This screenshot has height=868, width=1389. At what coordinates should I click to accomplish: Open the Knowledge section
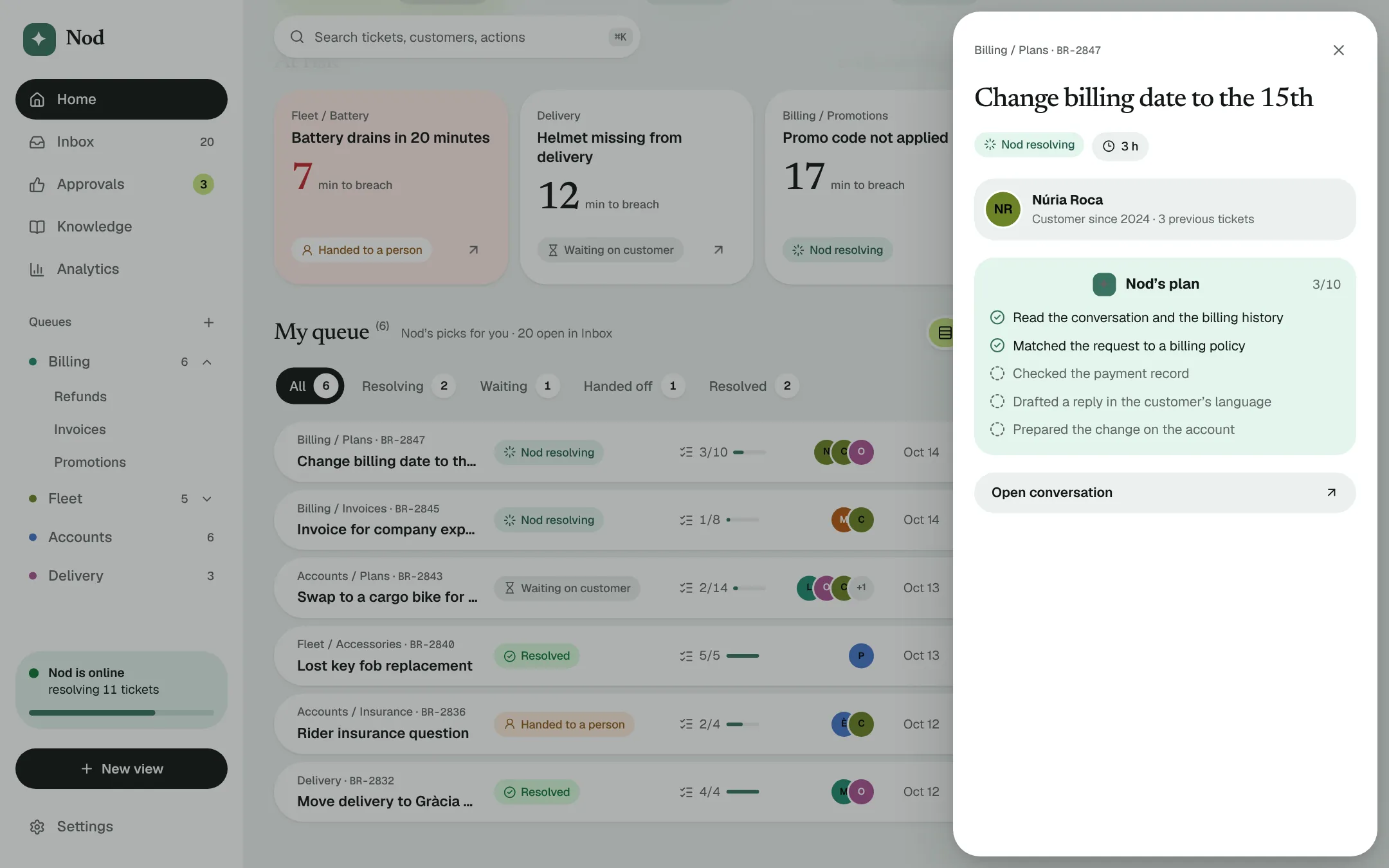pyautogui.click(x=122, y=227)
